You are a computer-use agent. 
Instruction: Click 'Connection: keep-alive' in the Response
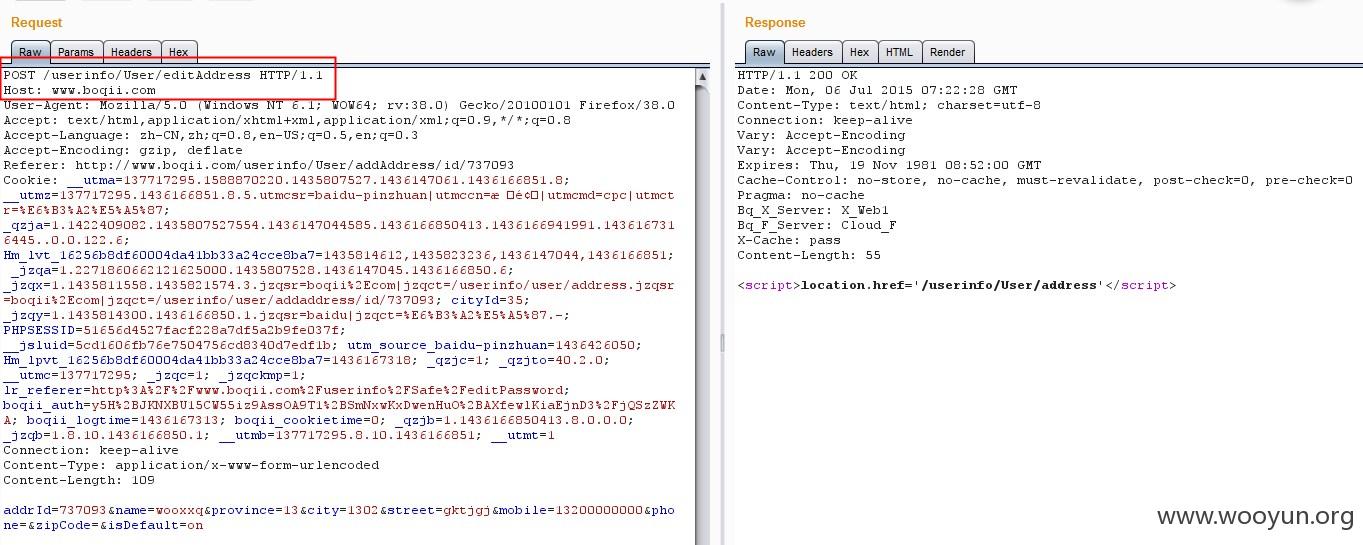825,120
